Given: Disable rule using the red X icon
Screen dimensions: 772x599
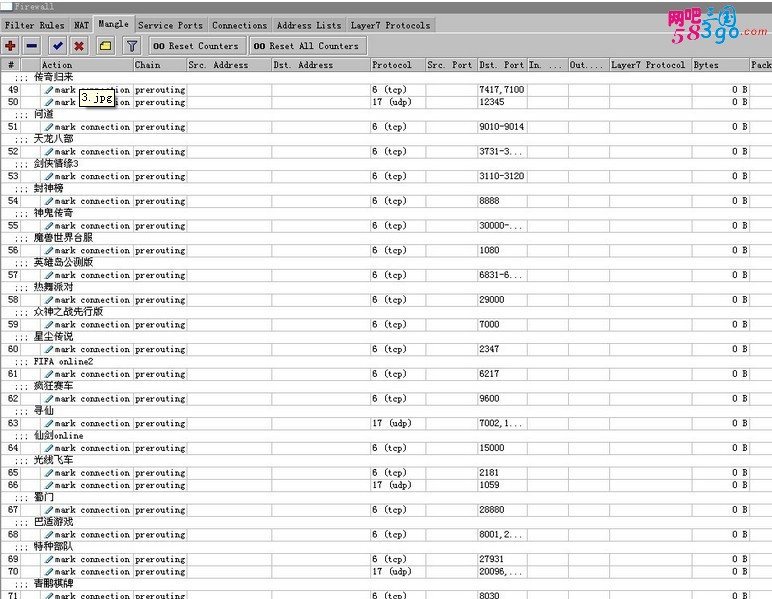Looking at the screenshot, I should [79, 46].
